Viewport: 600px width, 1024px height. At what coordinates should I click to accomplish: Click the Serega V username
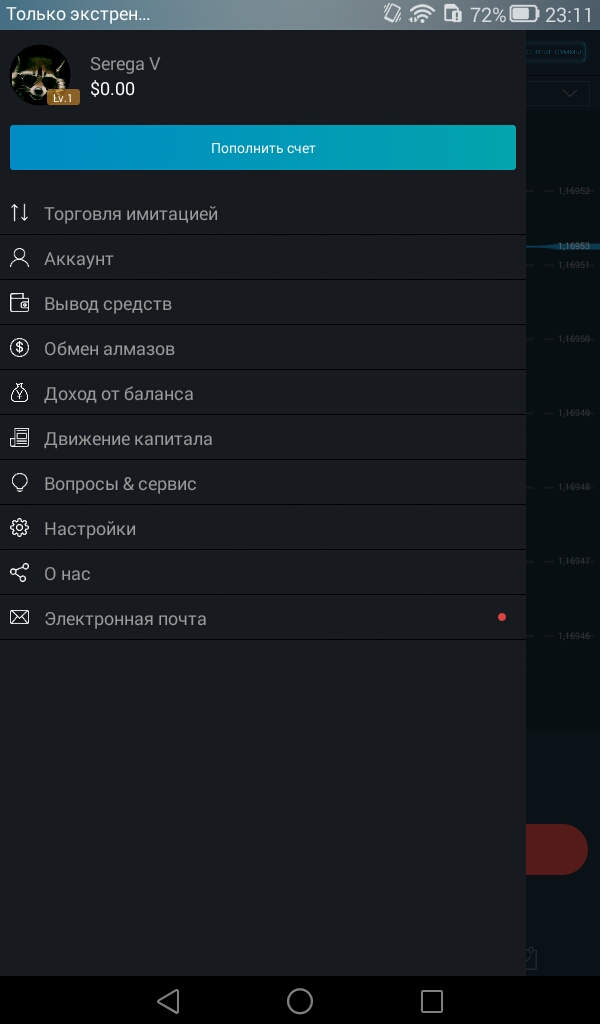[125, 64]
